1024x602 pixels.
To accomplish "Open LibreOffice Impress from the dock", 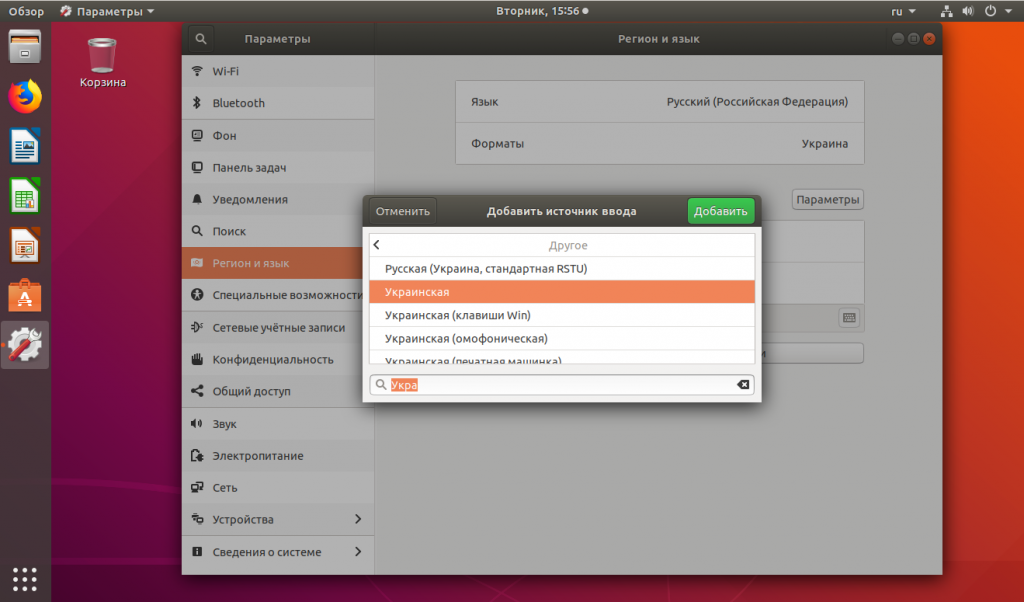I will tap(25, 246).
